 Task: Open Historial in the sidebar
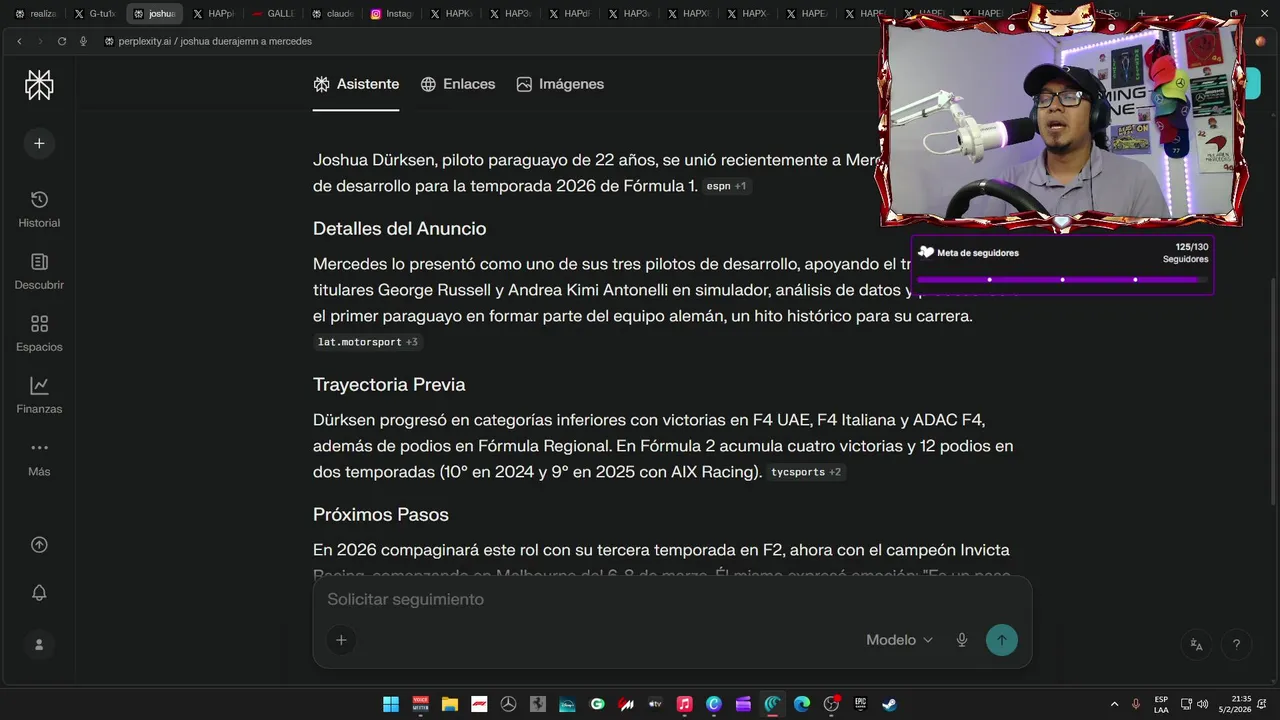(x=39, y=210)
